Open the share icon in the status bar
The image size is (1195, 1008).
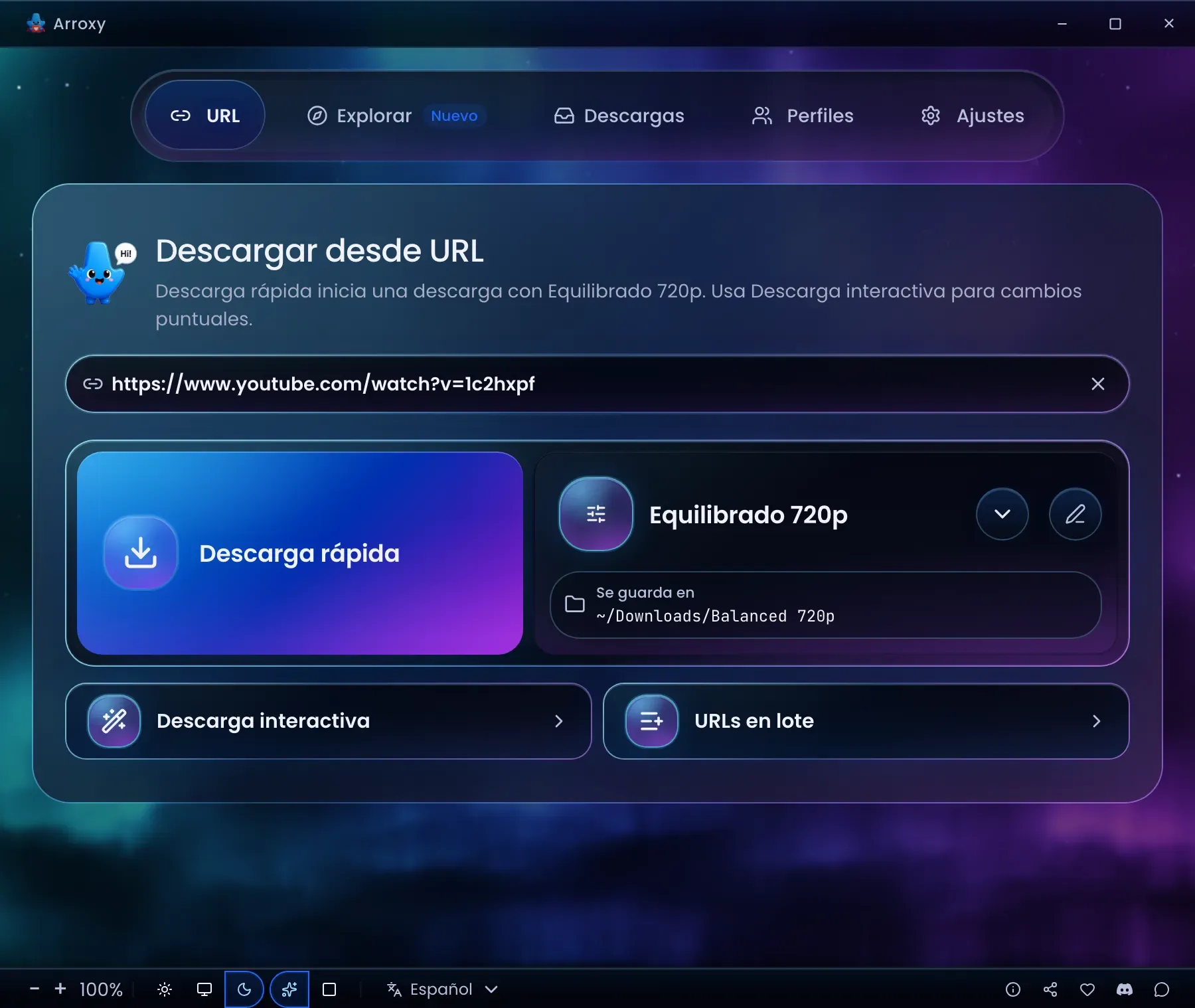click(x=1050, y=989)
